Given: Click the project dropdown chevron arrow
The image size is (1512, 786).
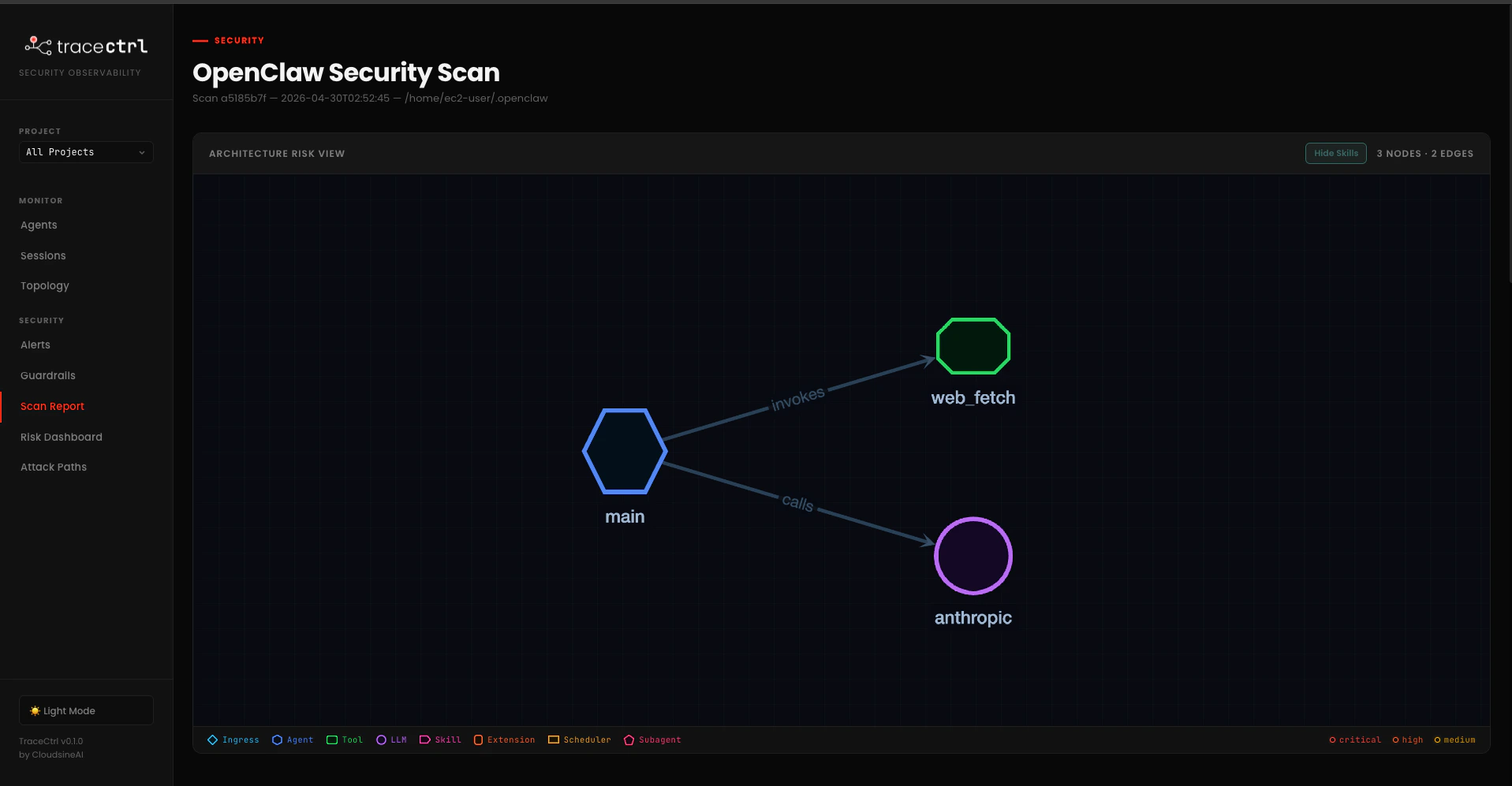Looking at the screenshot, I should [x=142, y=152].
